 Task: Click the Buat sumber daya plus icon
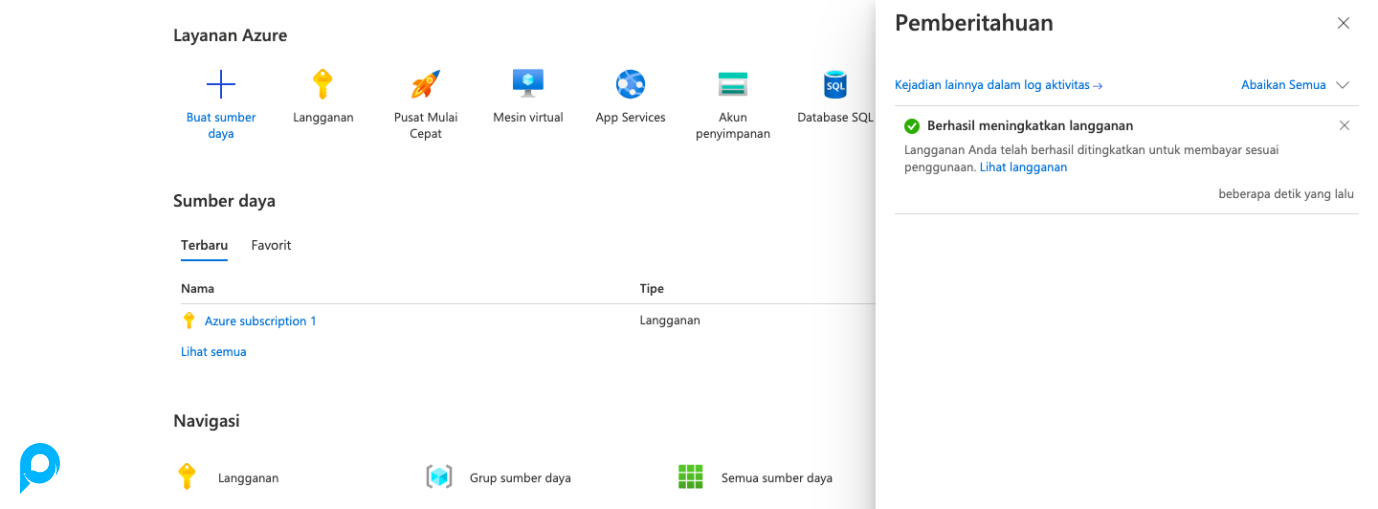(x=221, y=84)
